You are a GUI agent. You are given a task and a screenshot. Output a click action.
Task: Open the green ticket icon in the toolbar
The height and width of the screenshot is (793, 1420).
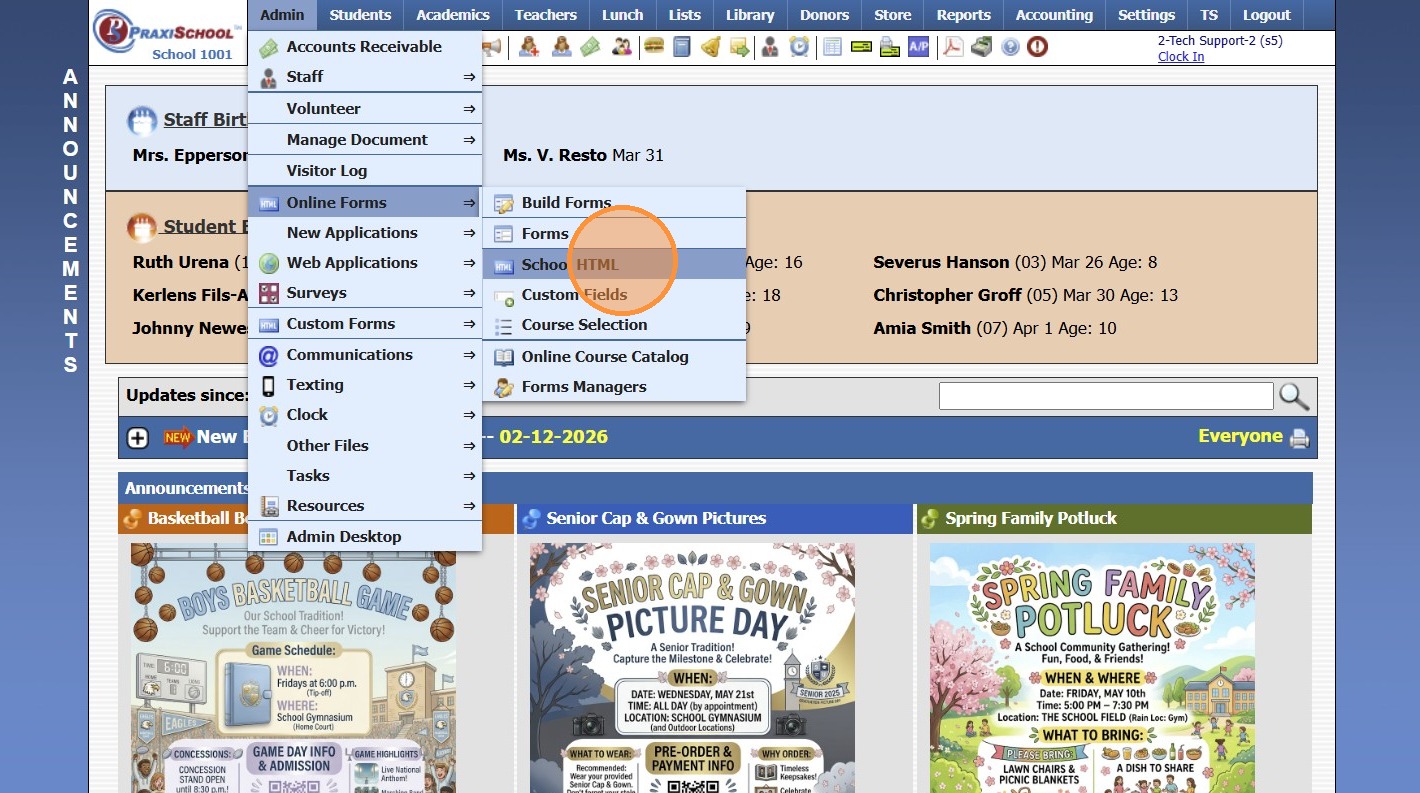pos(590,46)
